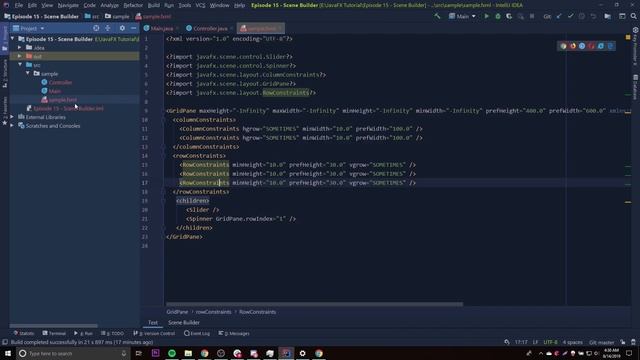Open the Version Control tool window

154,333
